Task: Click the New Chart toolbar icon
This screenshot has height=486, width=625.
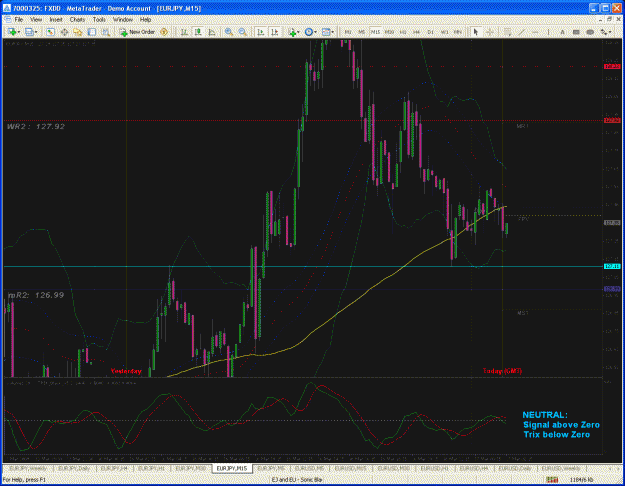Action: (x=12, y=32)
